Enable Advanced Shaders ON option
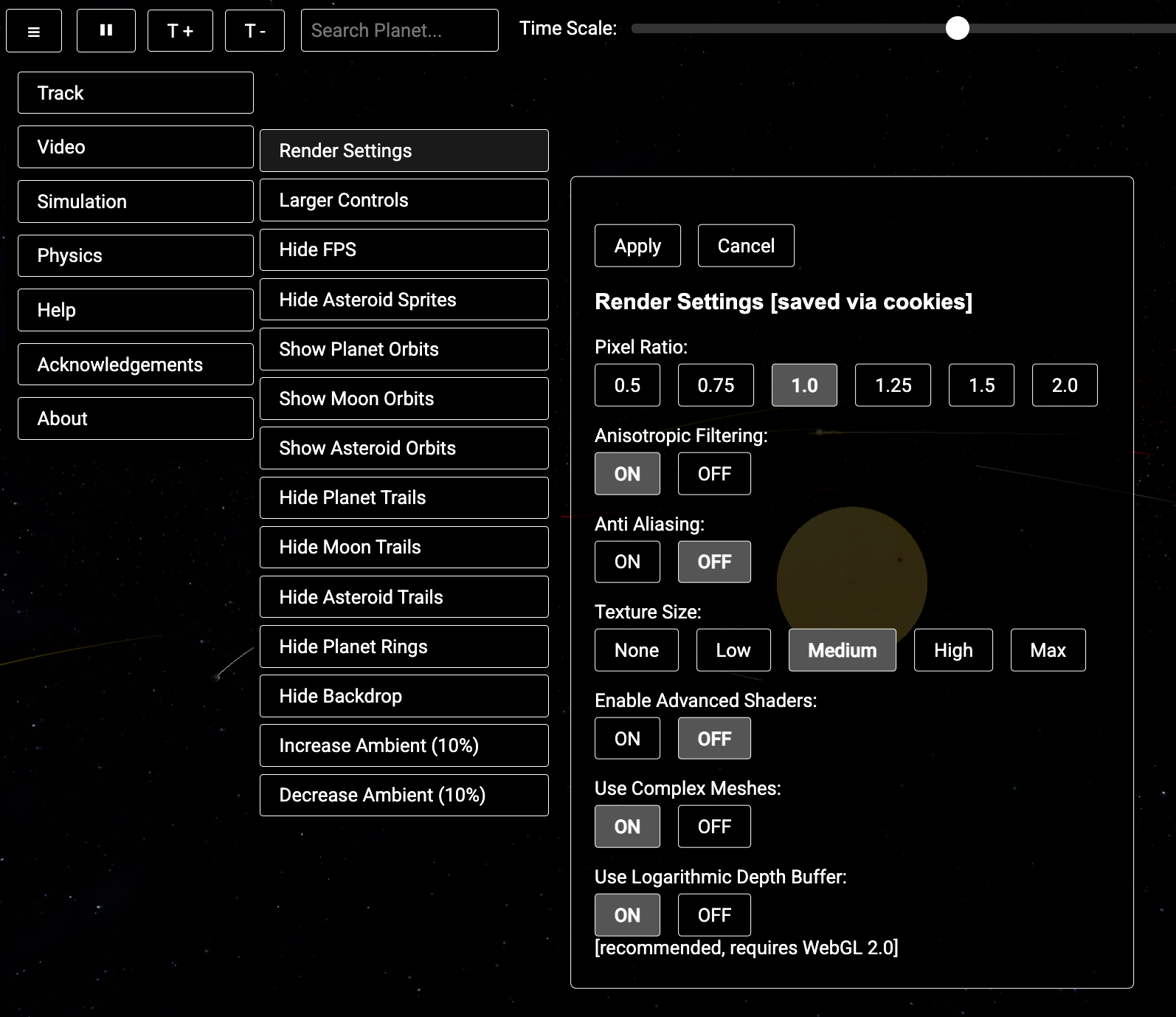 click(627, 739)
